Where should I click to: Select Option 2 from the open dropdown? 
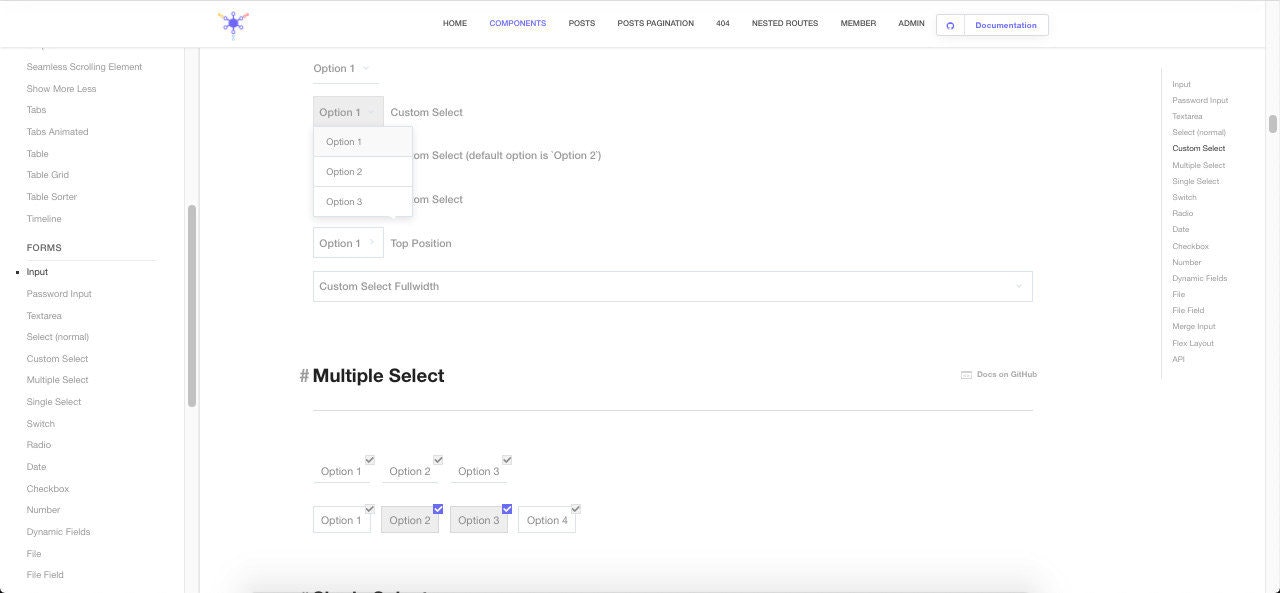(x=344, y=171)
